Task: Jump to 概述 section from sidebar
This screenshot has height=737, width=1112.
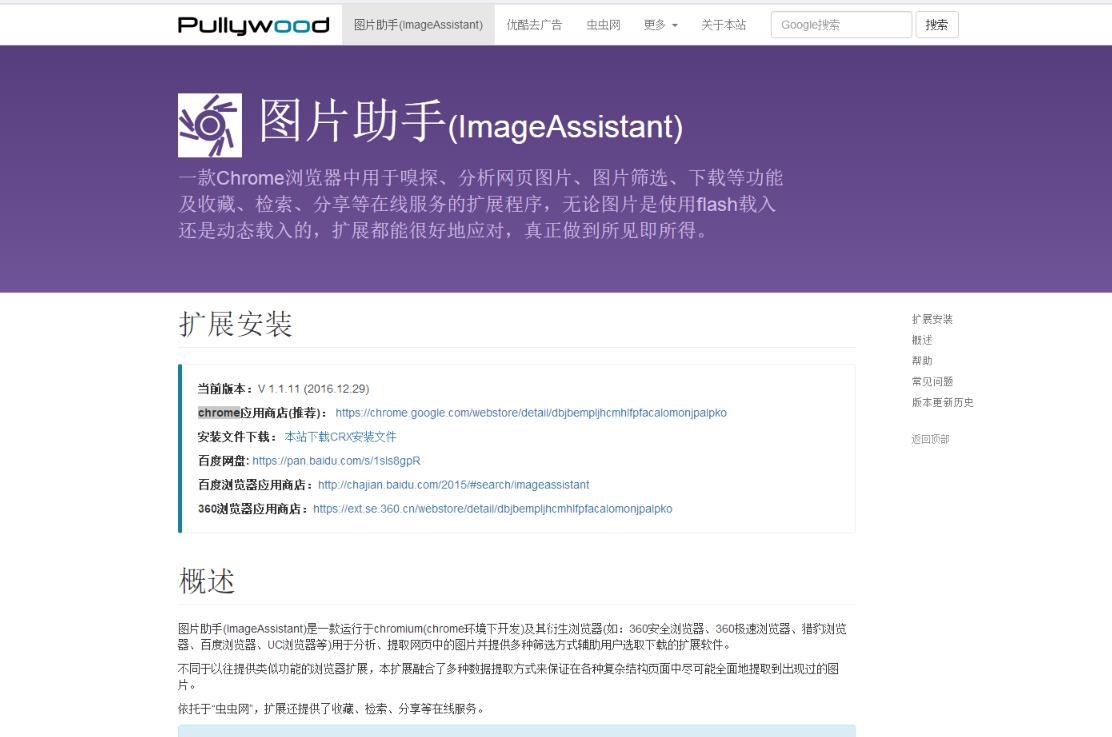Action: coord(920,340)
